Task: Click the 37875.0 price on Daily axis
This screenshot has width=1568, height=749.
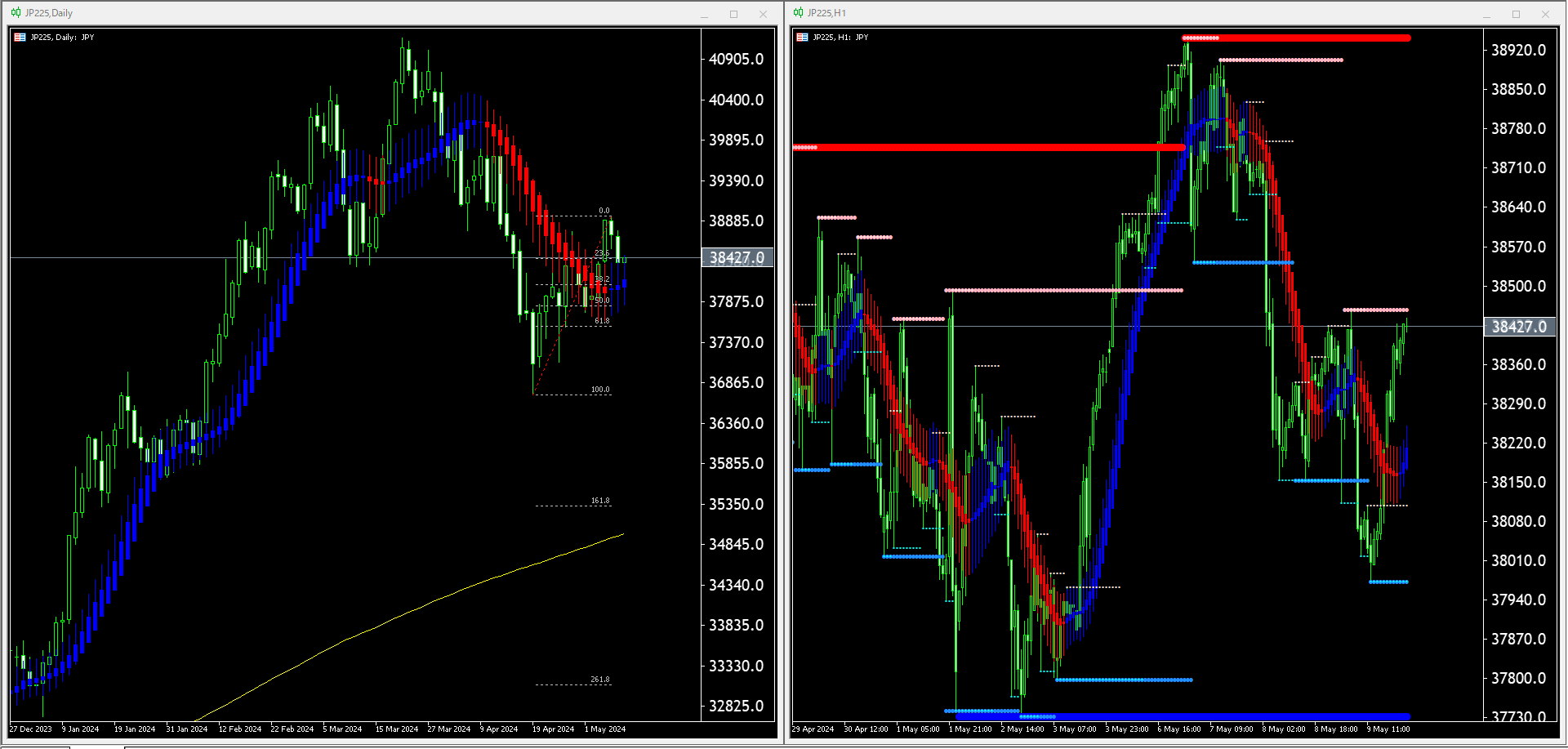Action: [x=737, y=302]
